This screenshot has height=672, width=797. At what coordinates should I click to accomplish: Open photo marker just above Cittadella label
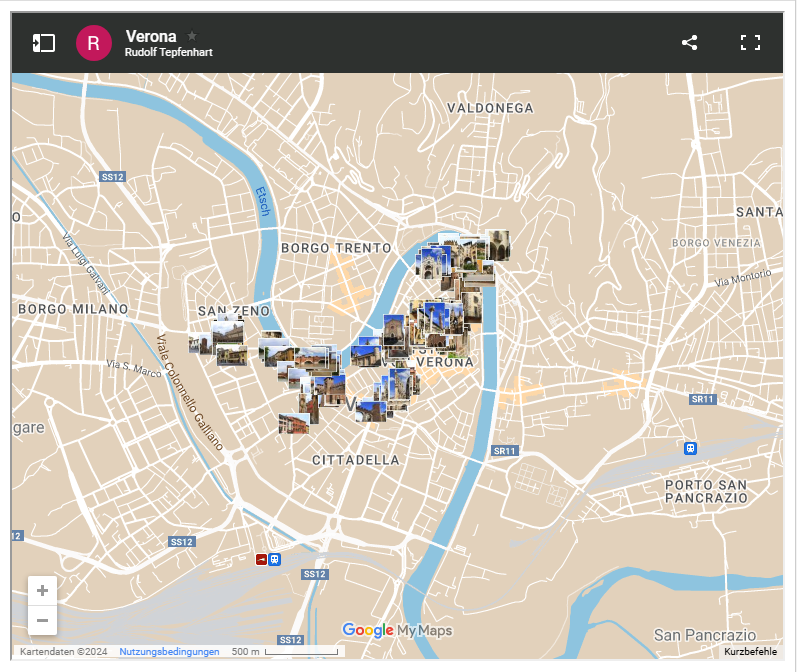(293, 423)
